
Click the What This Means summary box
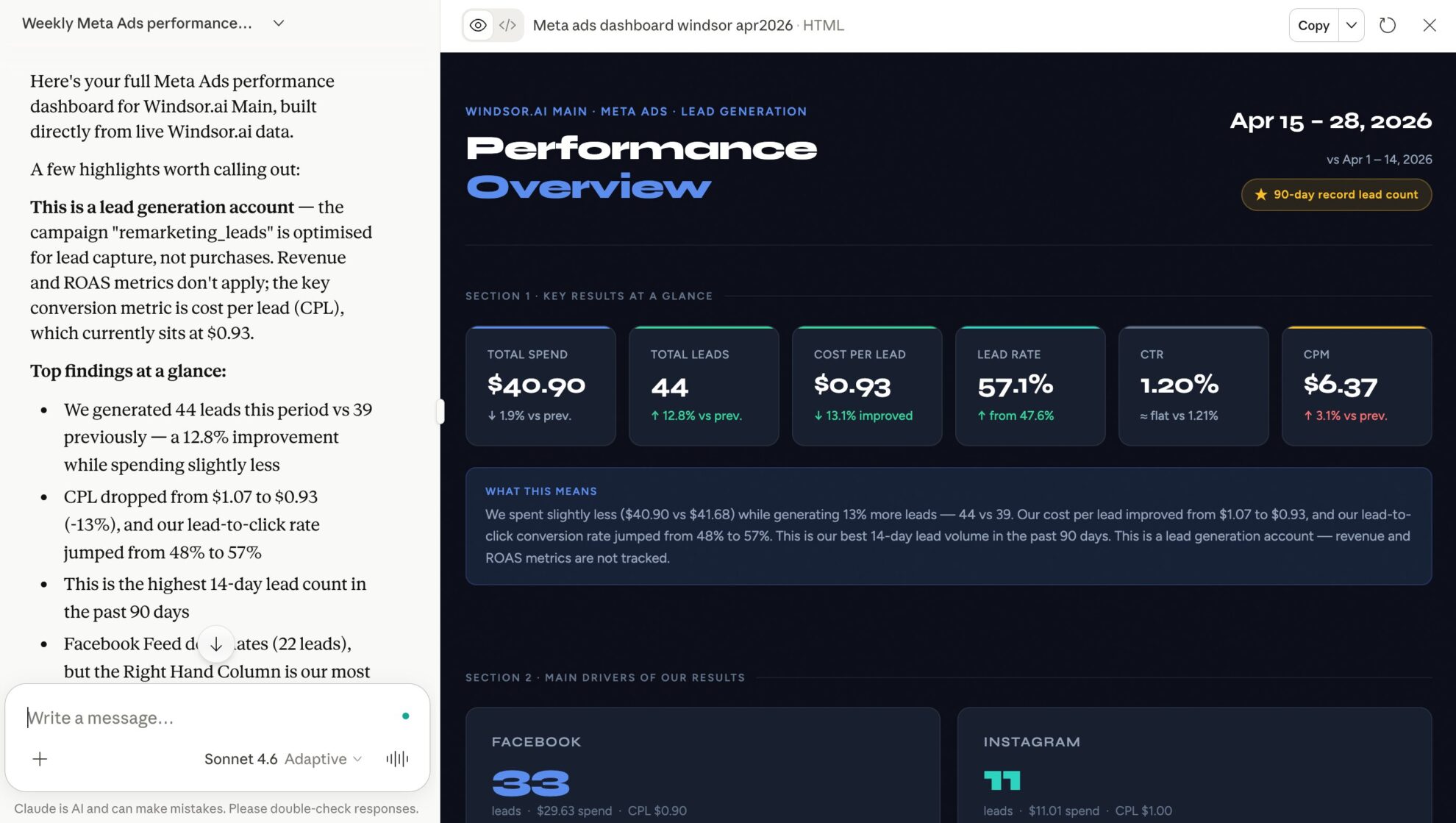coord(949,526)
